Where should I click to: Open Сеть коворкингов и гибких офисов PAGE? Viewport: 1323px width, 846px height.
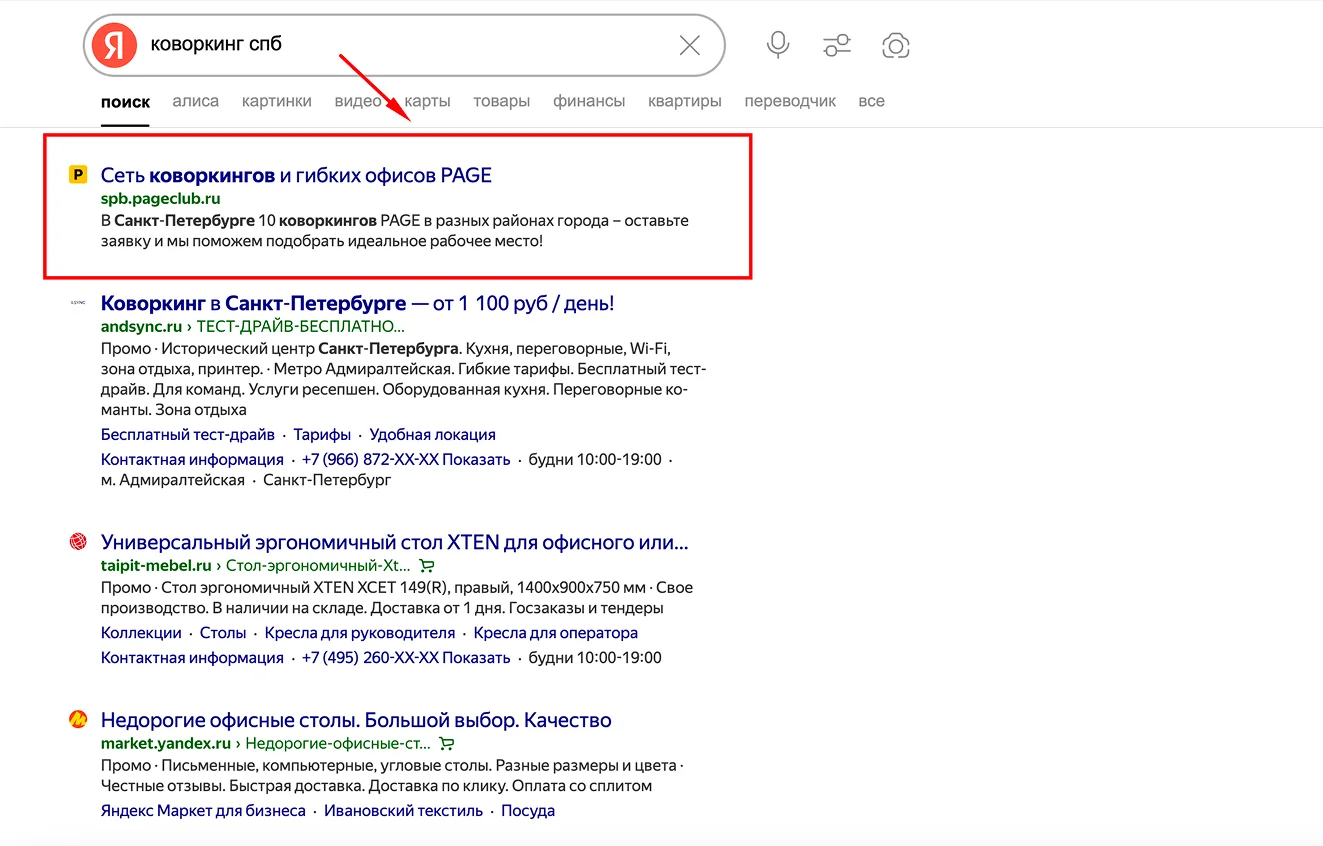[x=296, y=175]
